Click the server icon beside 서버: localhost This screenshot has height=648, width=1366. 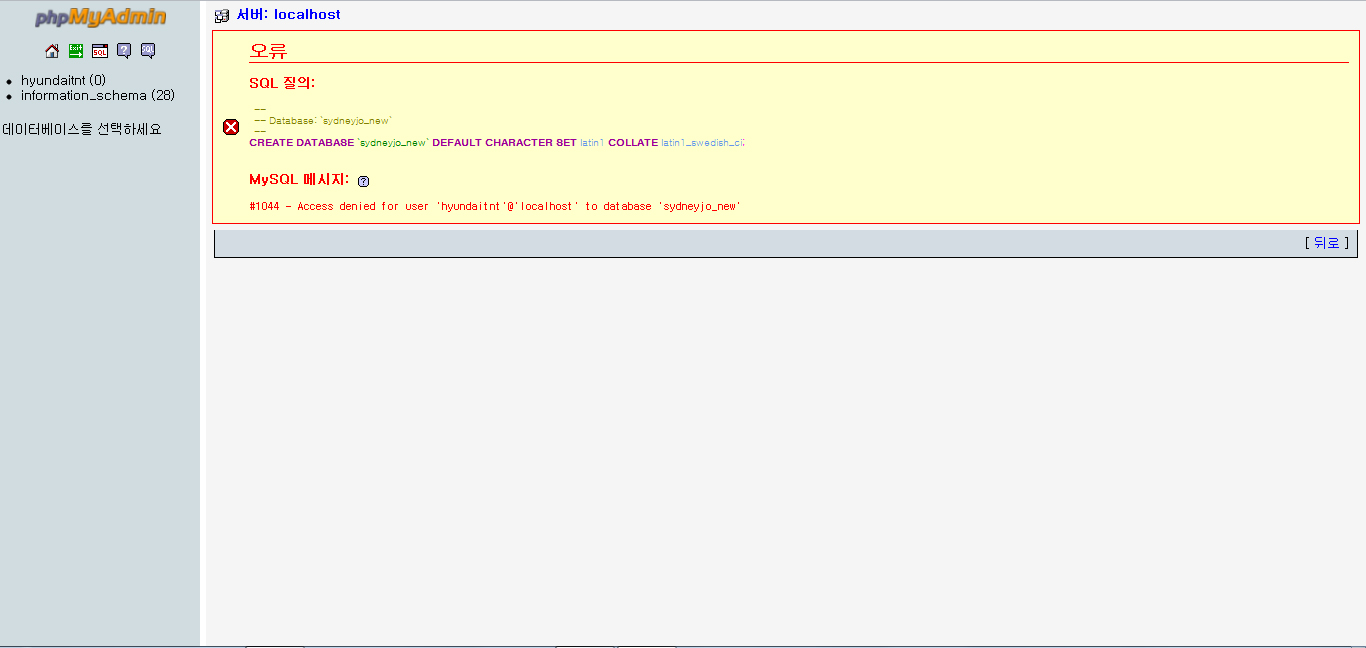(x=222, y=16)
